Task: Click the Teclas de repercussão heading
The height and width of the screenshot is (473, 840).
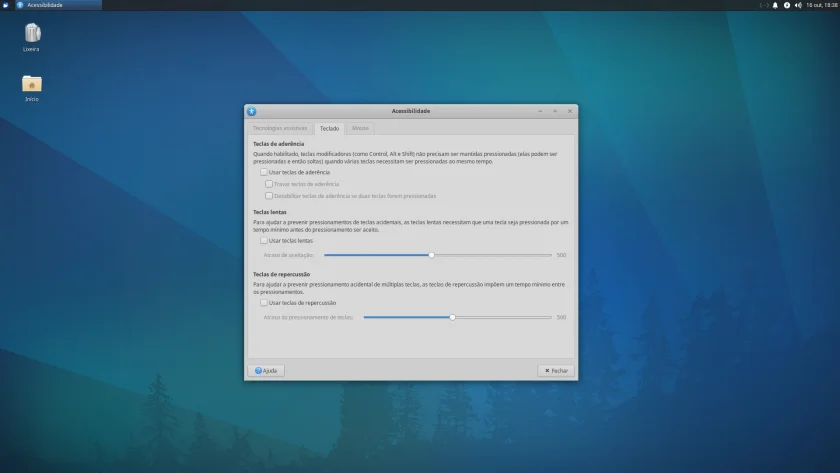Action: coord(281,275)
